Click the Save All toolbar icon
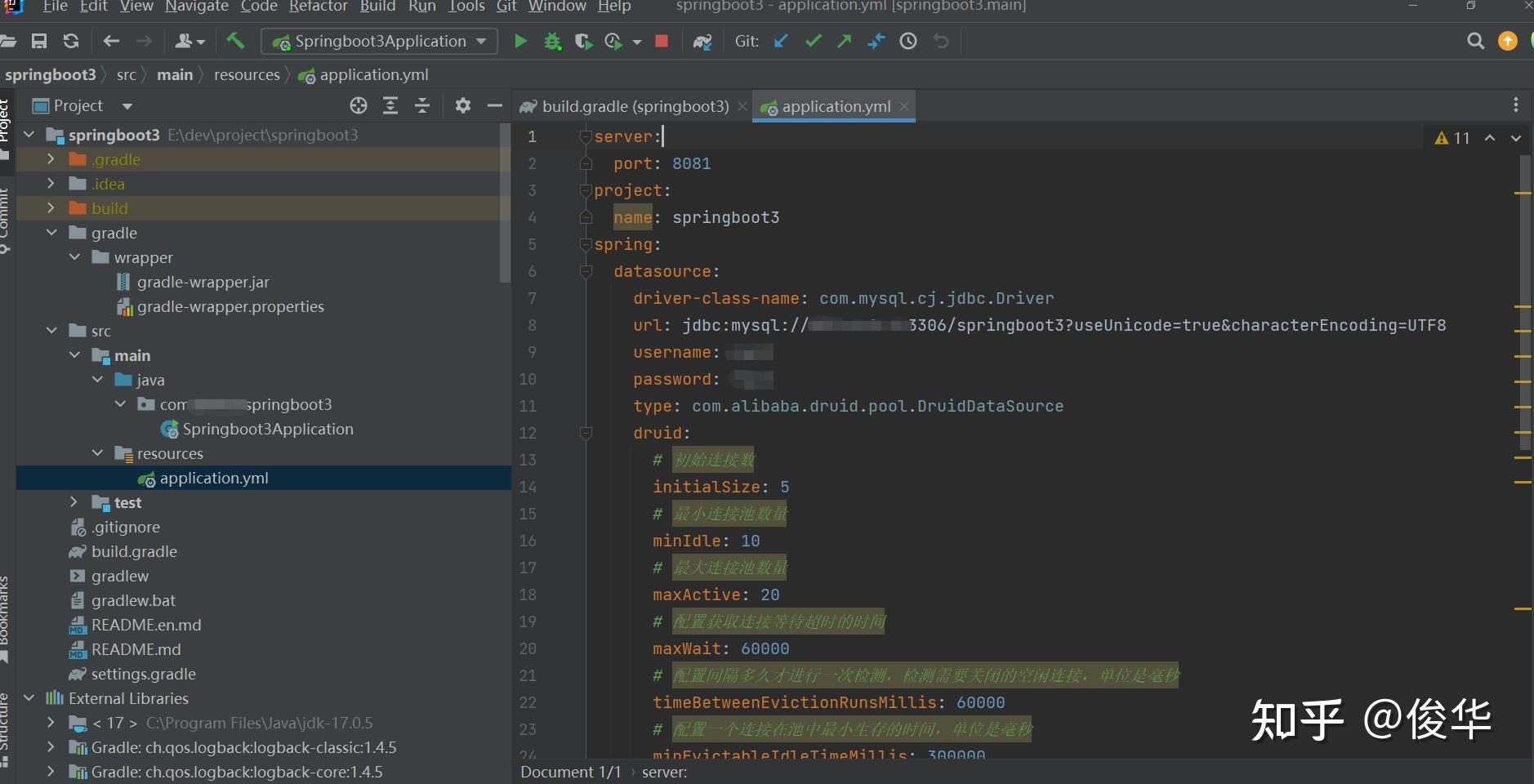Screen dimensions: 1534x784 point(38,41)
